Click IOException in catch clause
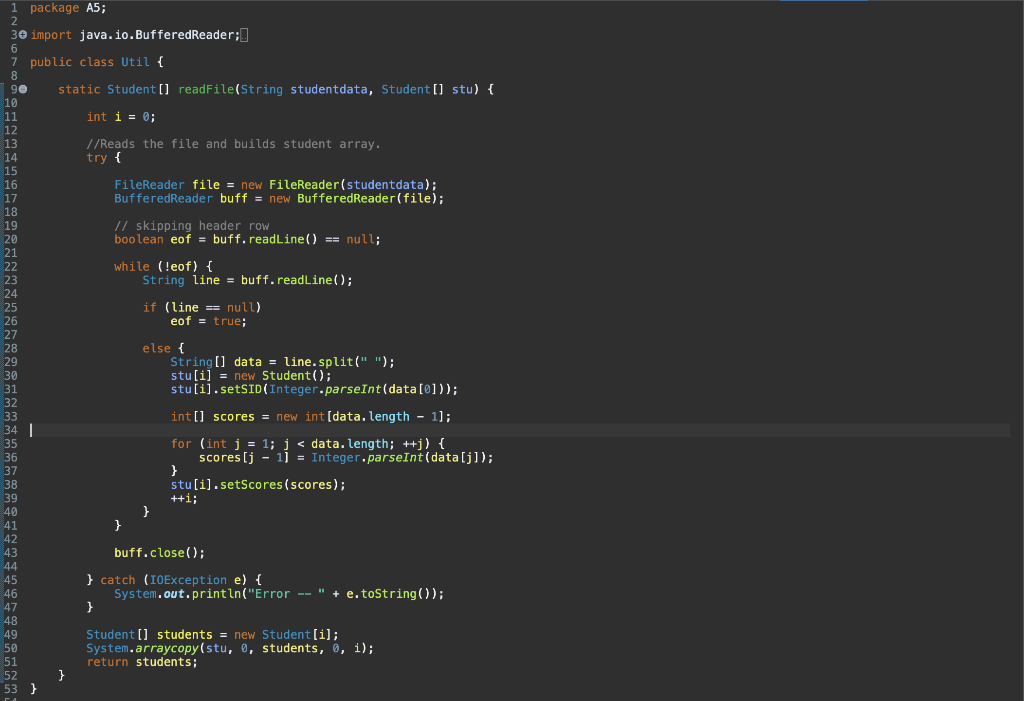 click(188, 580)
